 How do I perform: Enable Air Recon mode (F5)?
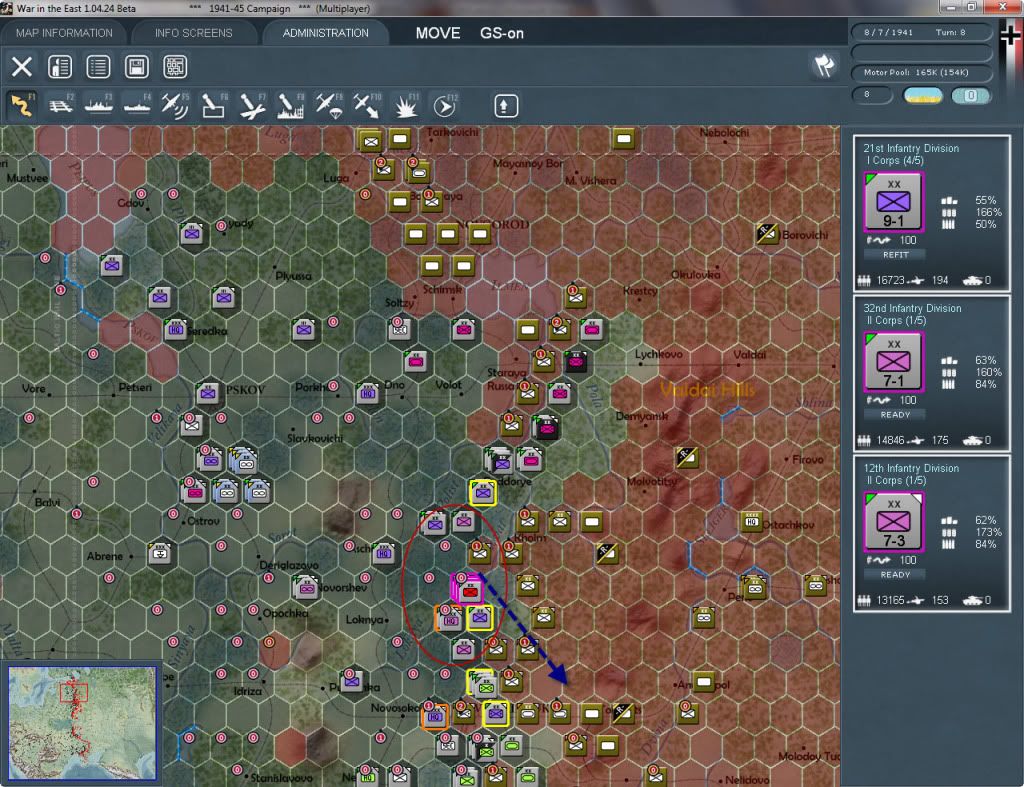[175, 105]
